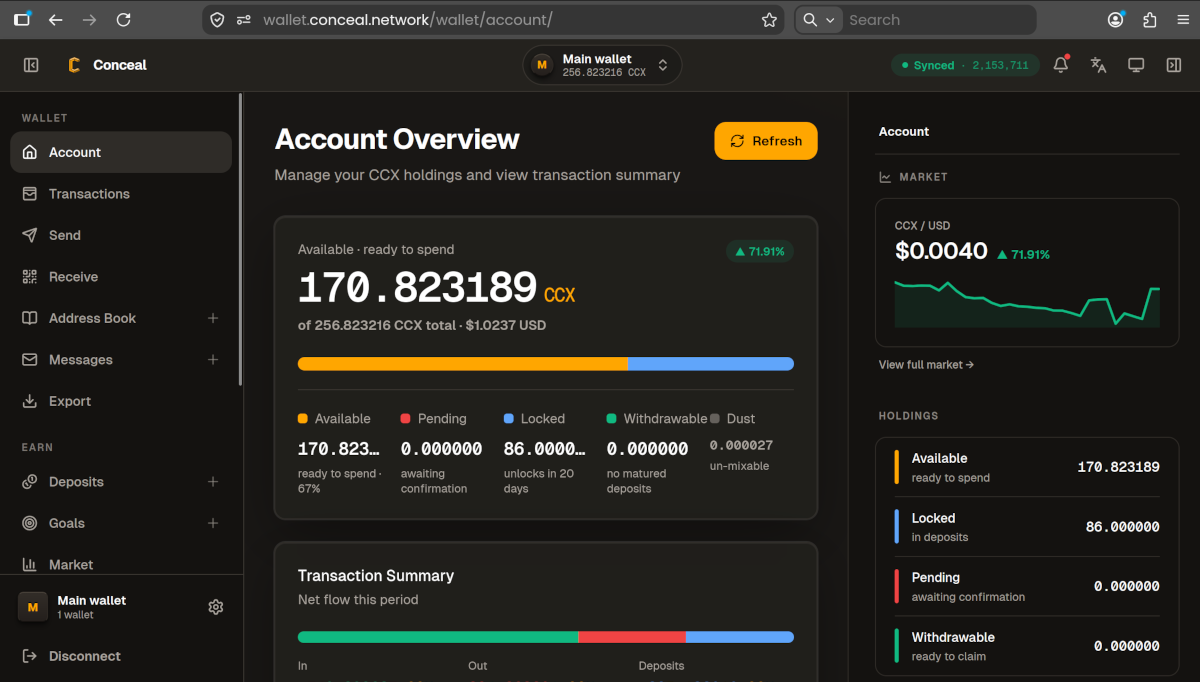
Task: Click the shield tracking protection icon
Action: 218,20
